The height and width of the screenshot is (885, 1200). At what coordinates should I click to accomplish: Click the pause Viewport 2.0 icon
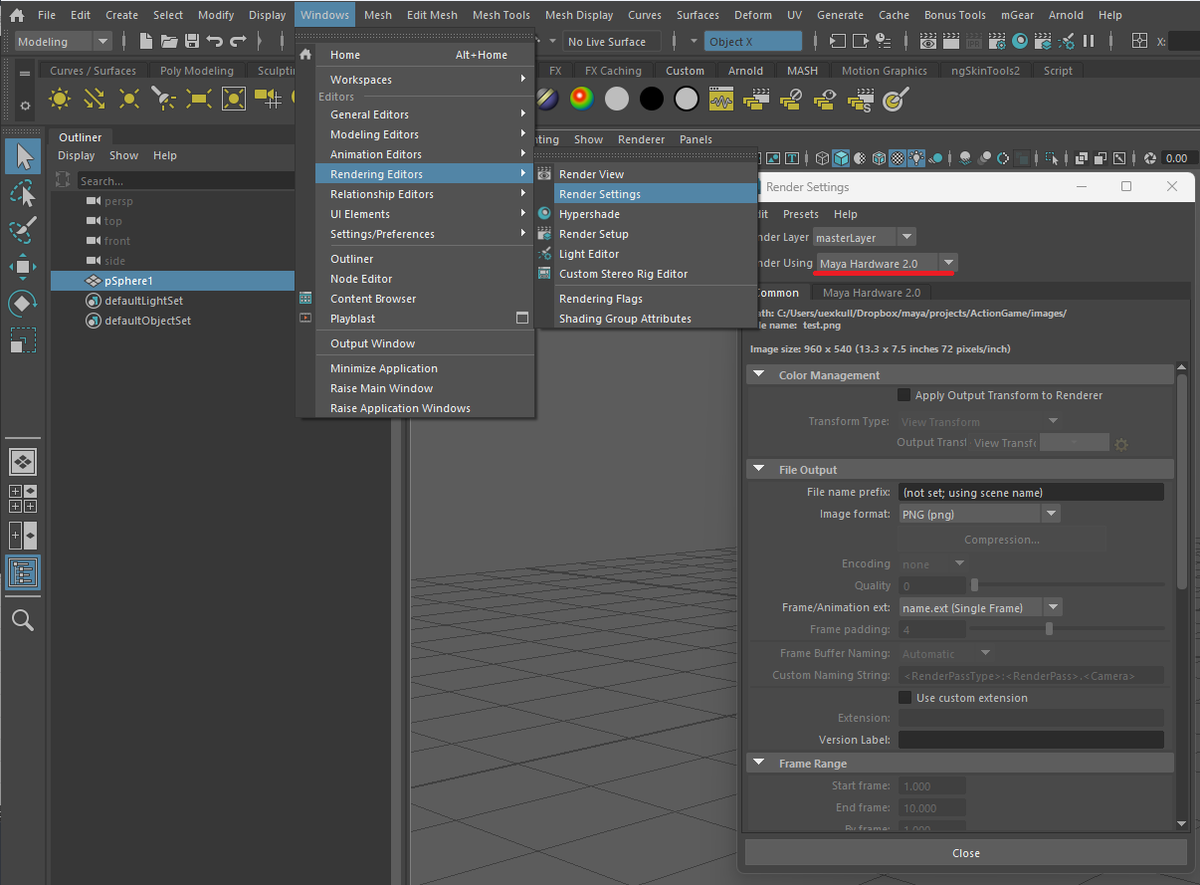(1088, 41)
